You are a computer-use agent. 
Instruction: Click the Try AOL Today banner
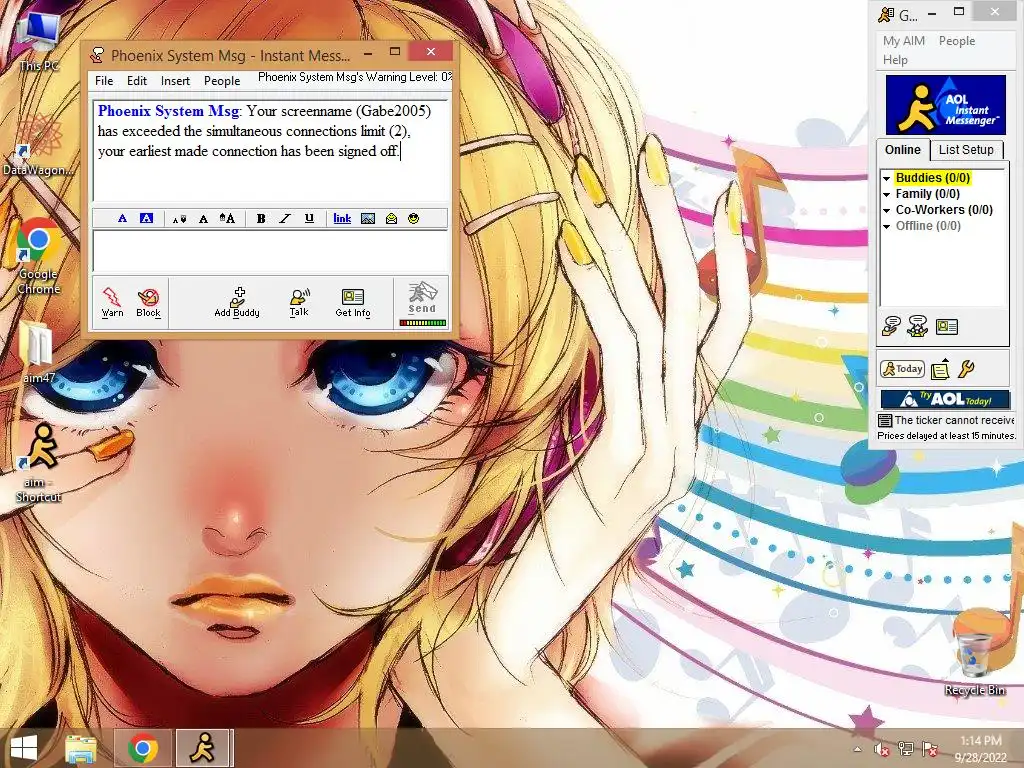tap(946, 399)
